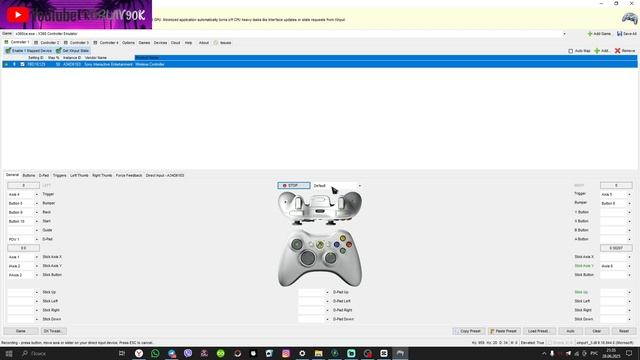Click the Xbox guide button on controller image

coord(320,245)
